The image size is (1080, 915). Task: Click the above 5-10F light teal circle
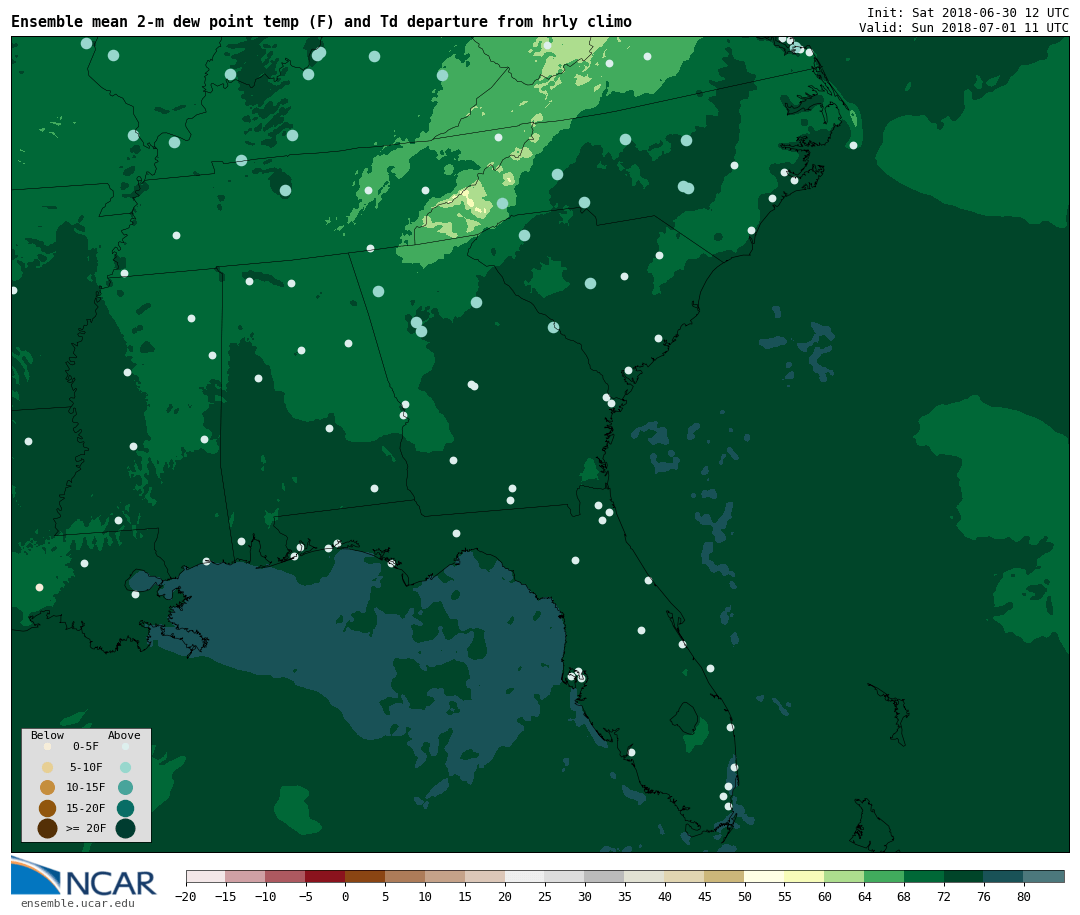click(125, 768)
